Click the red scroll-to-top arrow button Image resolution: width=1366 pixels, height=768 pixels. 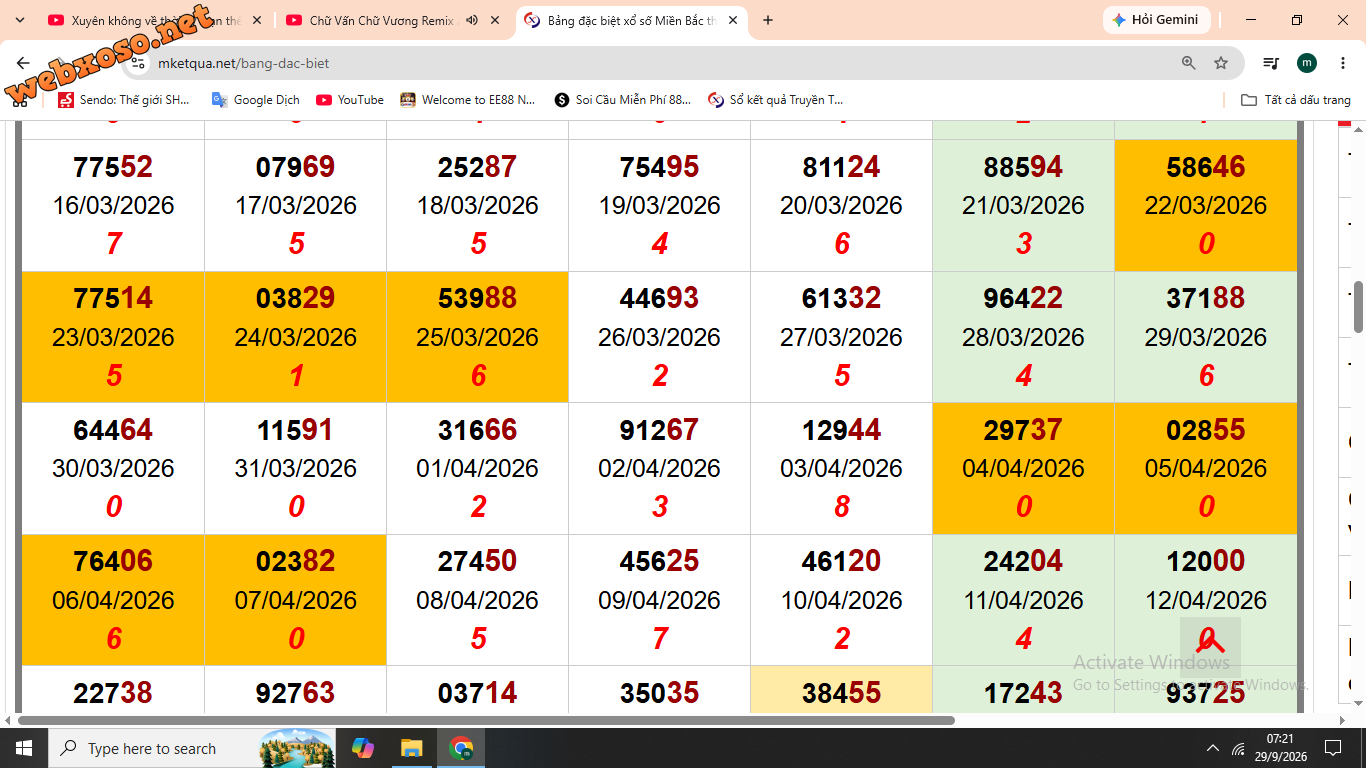click(x=1210, y=645)
